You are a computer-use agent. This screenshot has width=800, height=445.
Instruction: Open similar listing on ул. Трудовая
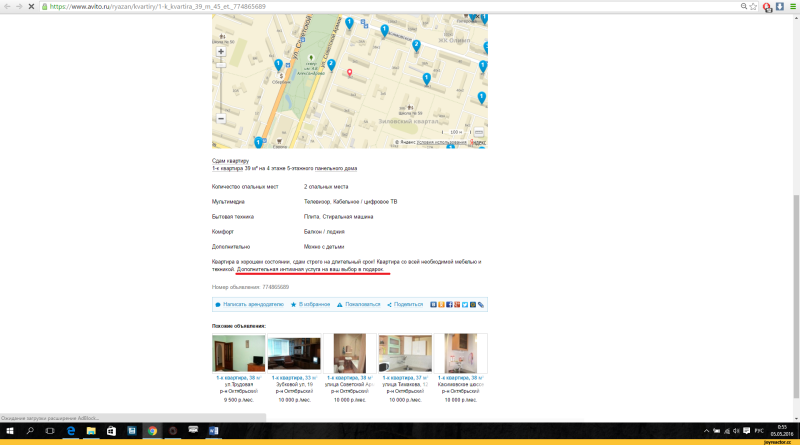[238, 384]
